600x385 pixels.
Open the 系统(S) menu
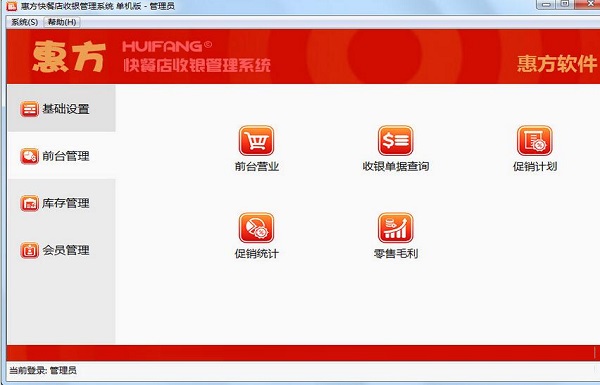(x=24, y=22)
